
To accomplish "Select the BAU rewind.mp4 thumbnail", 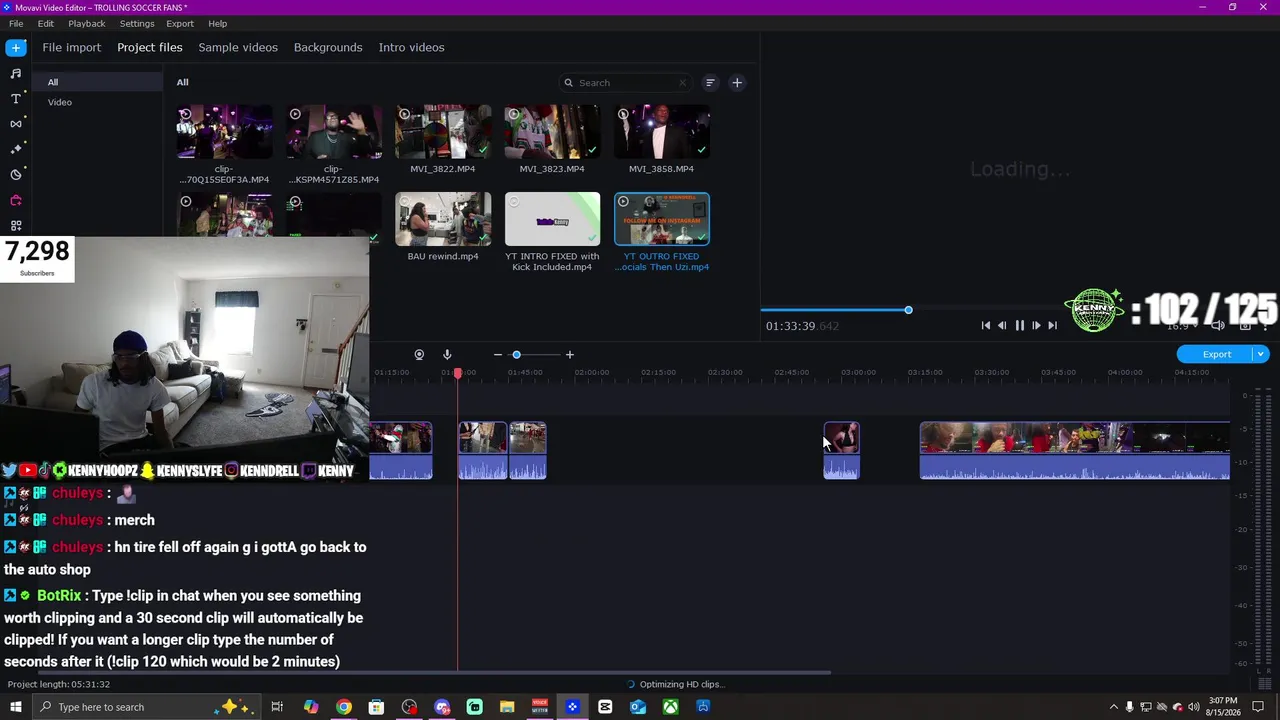I will click(x=443, y=219).
